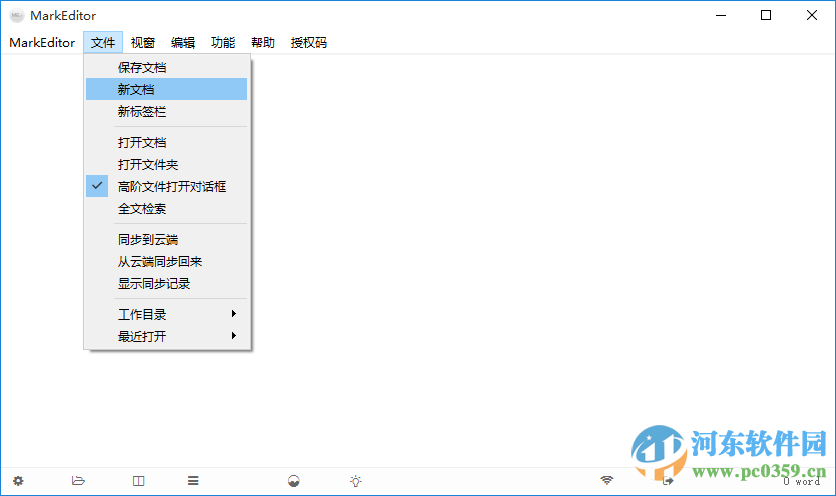This screenshot has height=496, width=836.
Task: Toggle split view columns icon
Action: point(139,481)
